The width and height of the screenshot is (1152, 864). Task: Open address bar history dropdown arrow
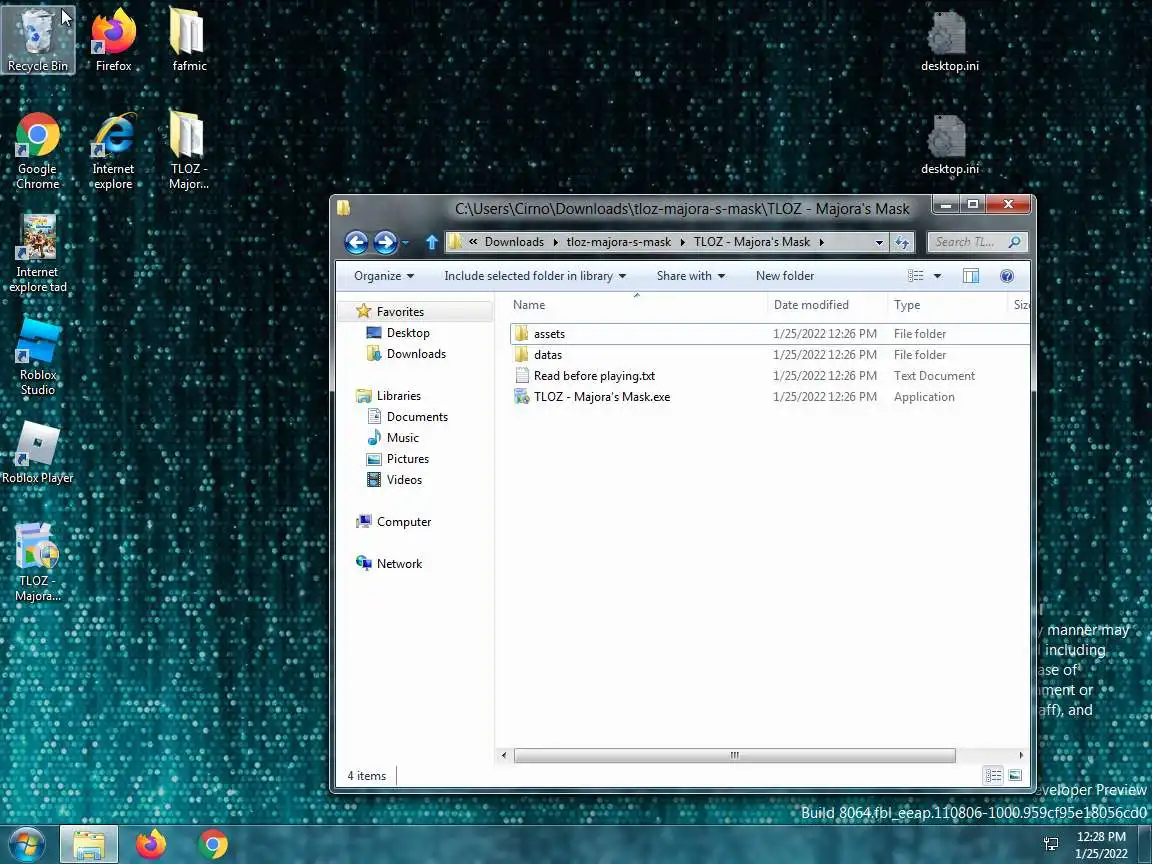(879, 242)
